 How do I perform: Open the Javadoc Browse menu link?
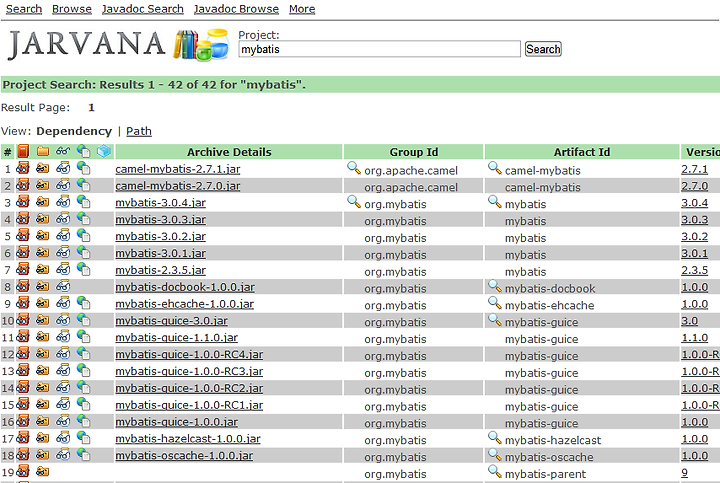pyautogui.click(x=236, y=9)
